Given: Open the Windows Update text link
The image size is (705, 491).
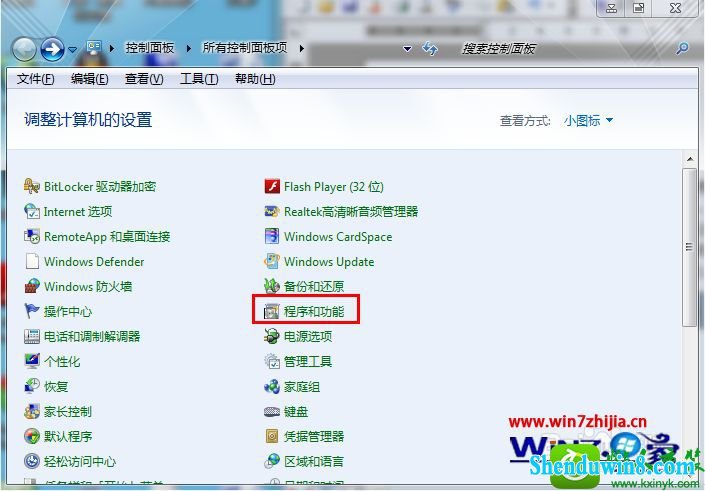Looking at the screenshot, I should pos(329,262).
